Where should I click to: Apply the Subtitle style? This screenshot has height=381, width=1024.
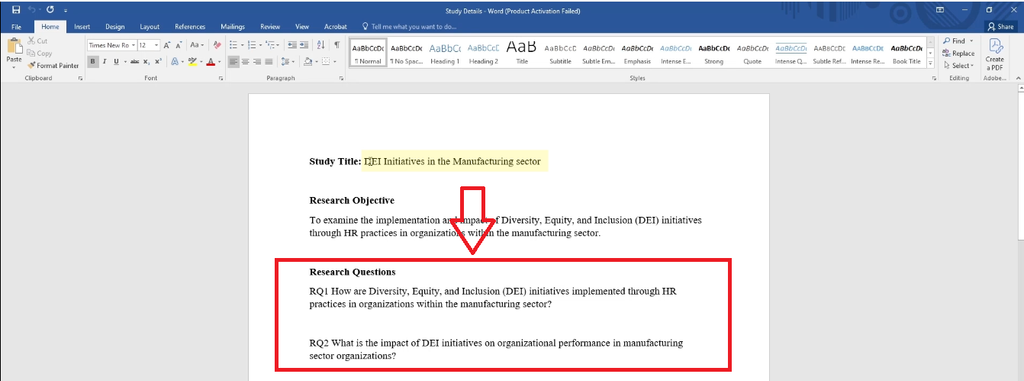[x=560, y=53]
